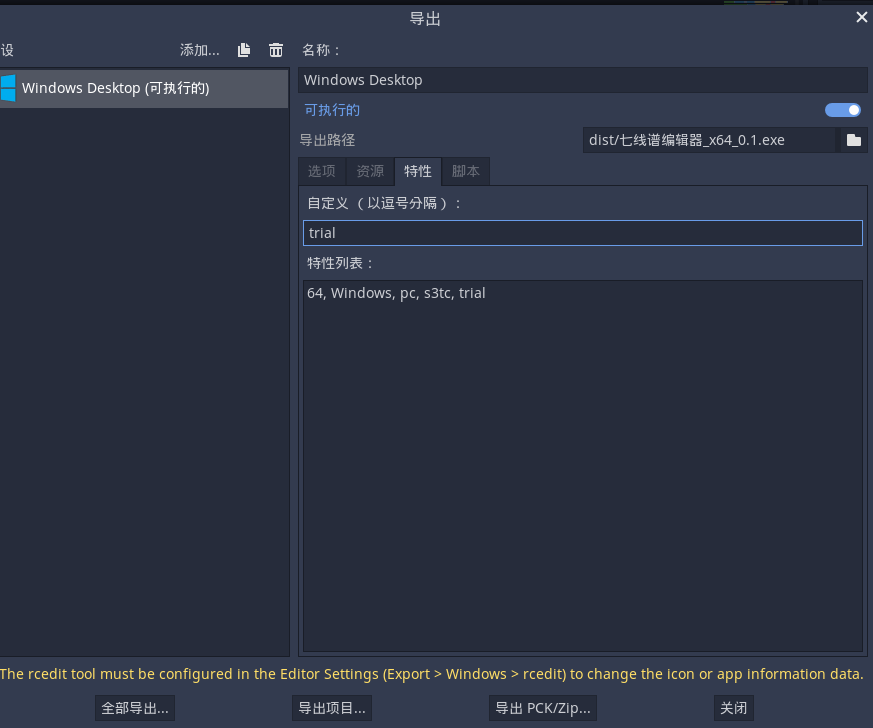
Task: Close the export dialog with X
Action: 861,18
